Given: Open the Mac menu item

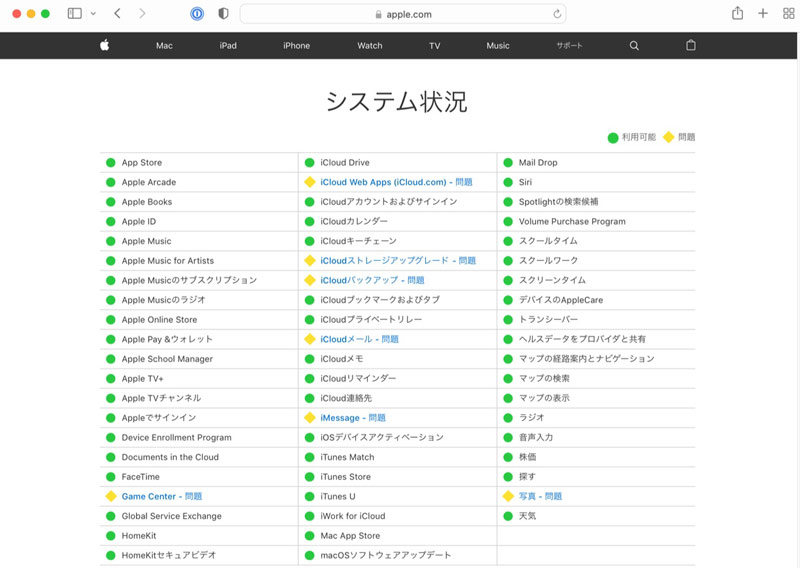Looking at the screenshot, I should (164, 45).
